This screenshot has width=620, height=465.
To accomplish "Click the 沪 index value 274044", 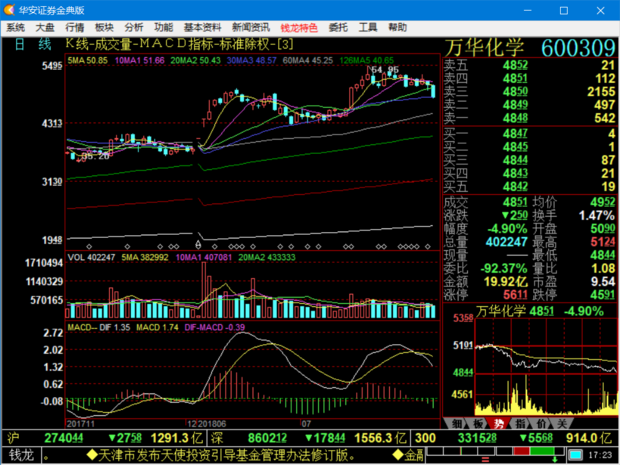I will (64, 438).
